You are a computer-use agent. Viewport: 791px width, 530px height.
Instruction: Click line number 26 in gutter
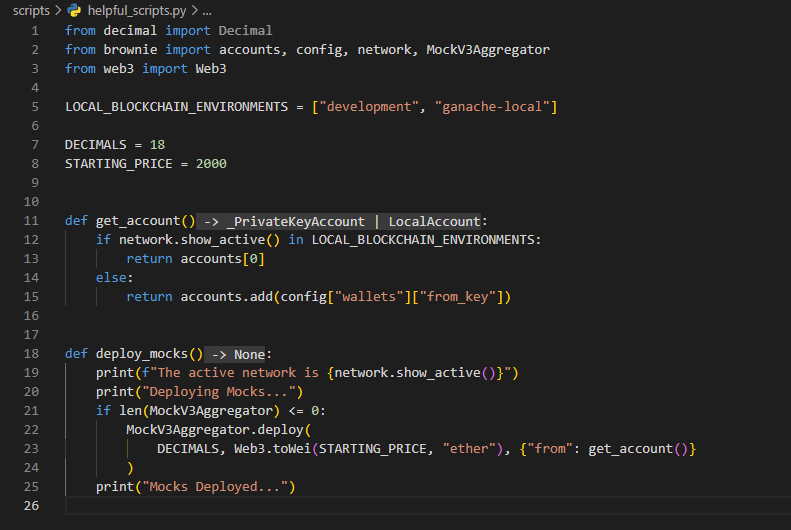click(31, 506)
